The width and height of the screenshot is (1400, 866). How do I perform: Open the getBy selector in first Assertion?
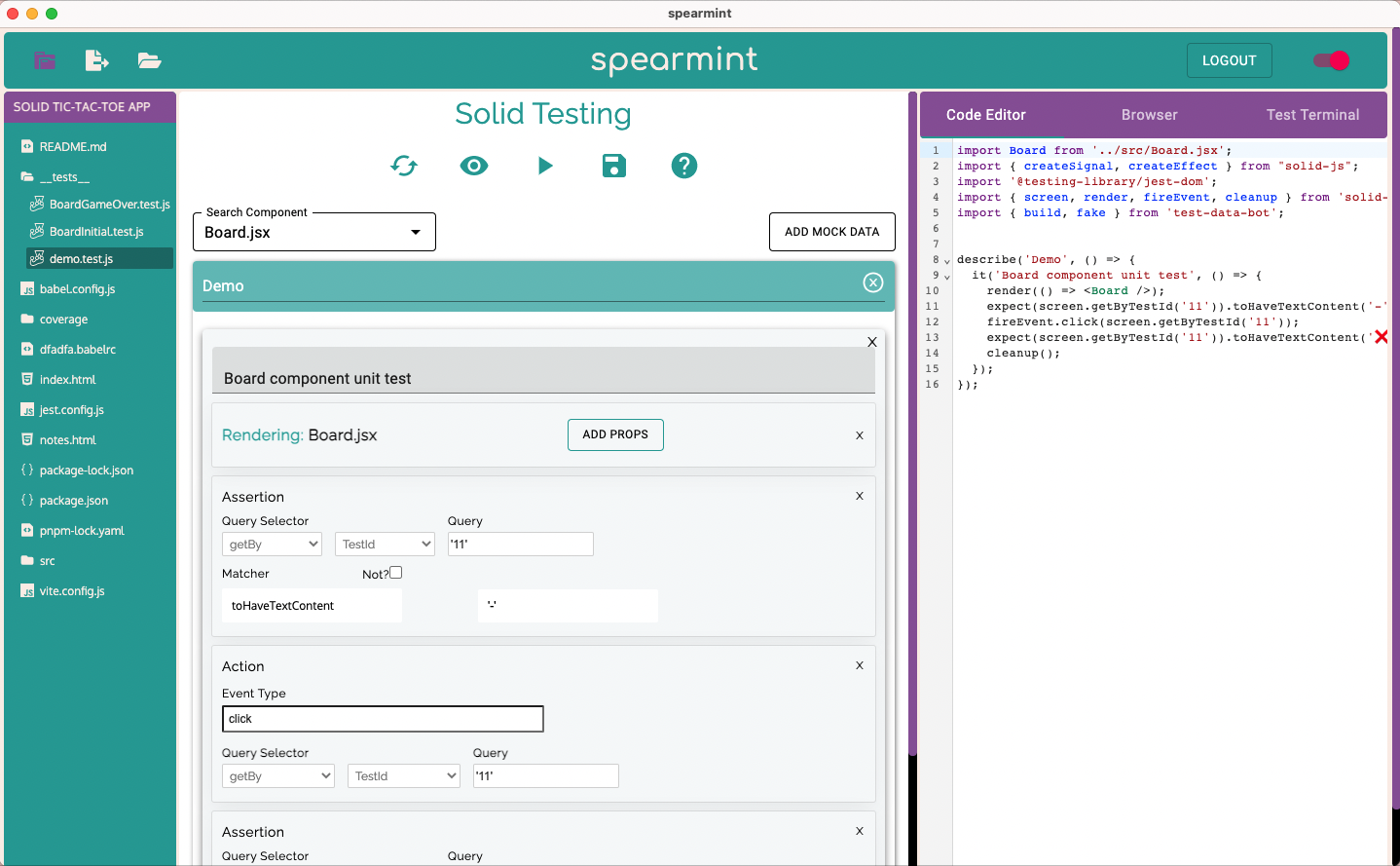click(273, 545)
